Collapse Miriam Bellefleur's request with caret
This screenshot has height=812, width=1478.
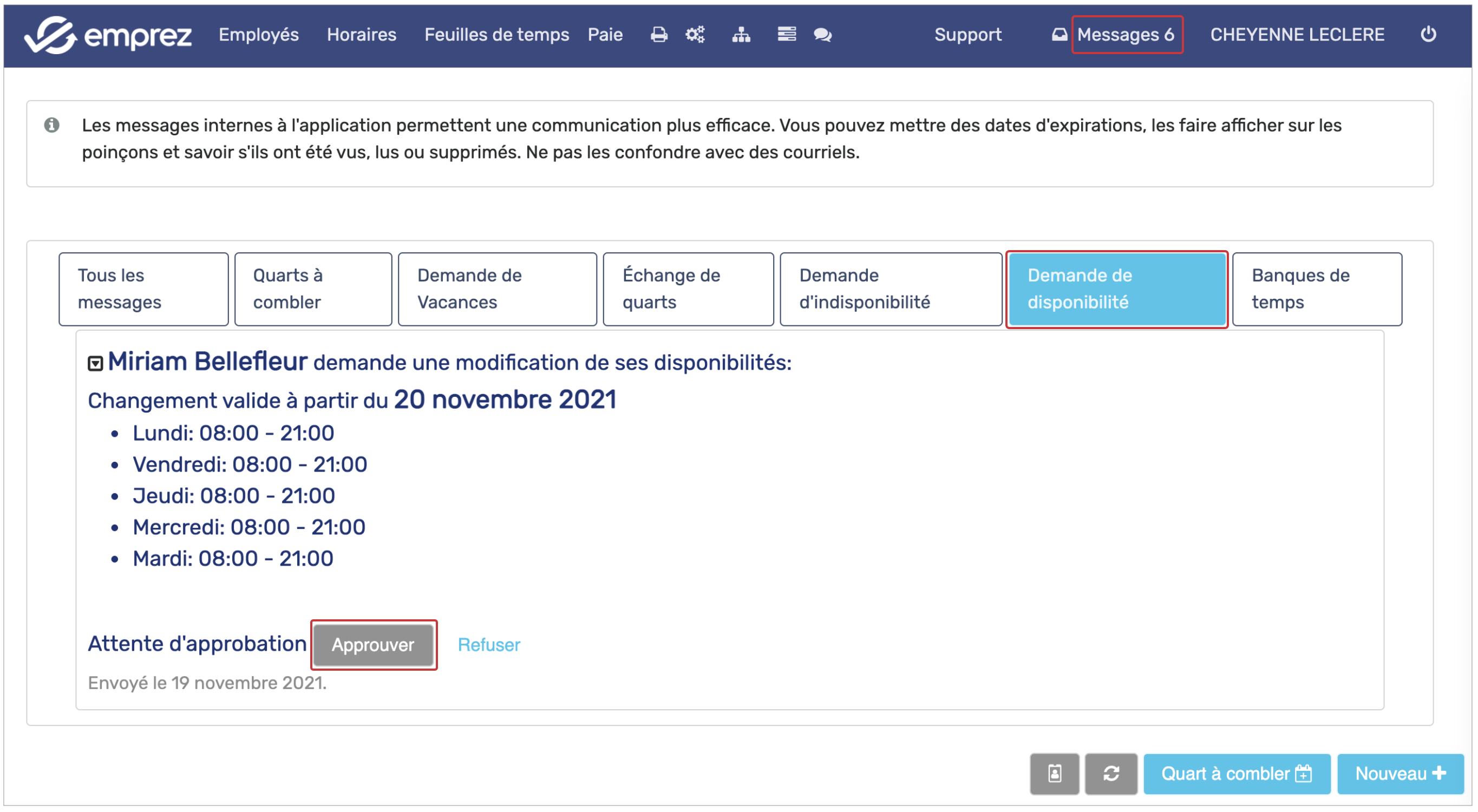[x=95, y=364]
